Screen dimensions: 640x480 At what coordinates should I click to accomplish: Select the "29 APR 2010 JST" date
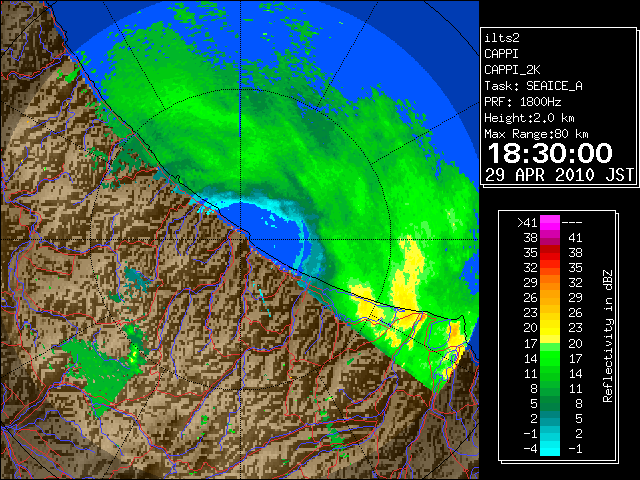[559, 175]
